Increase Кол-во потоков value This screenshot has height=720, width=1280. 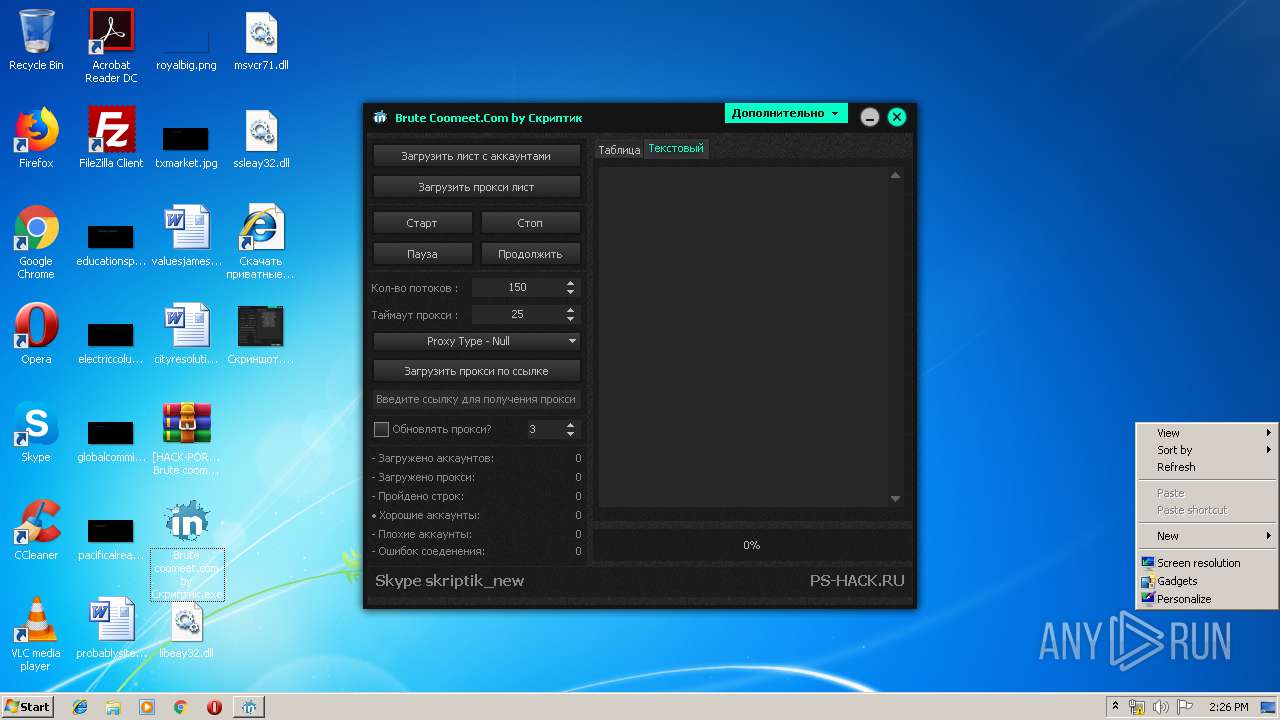pyautogui.click(x=570, y=283)
